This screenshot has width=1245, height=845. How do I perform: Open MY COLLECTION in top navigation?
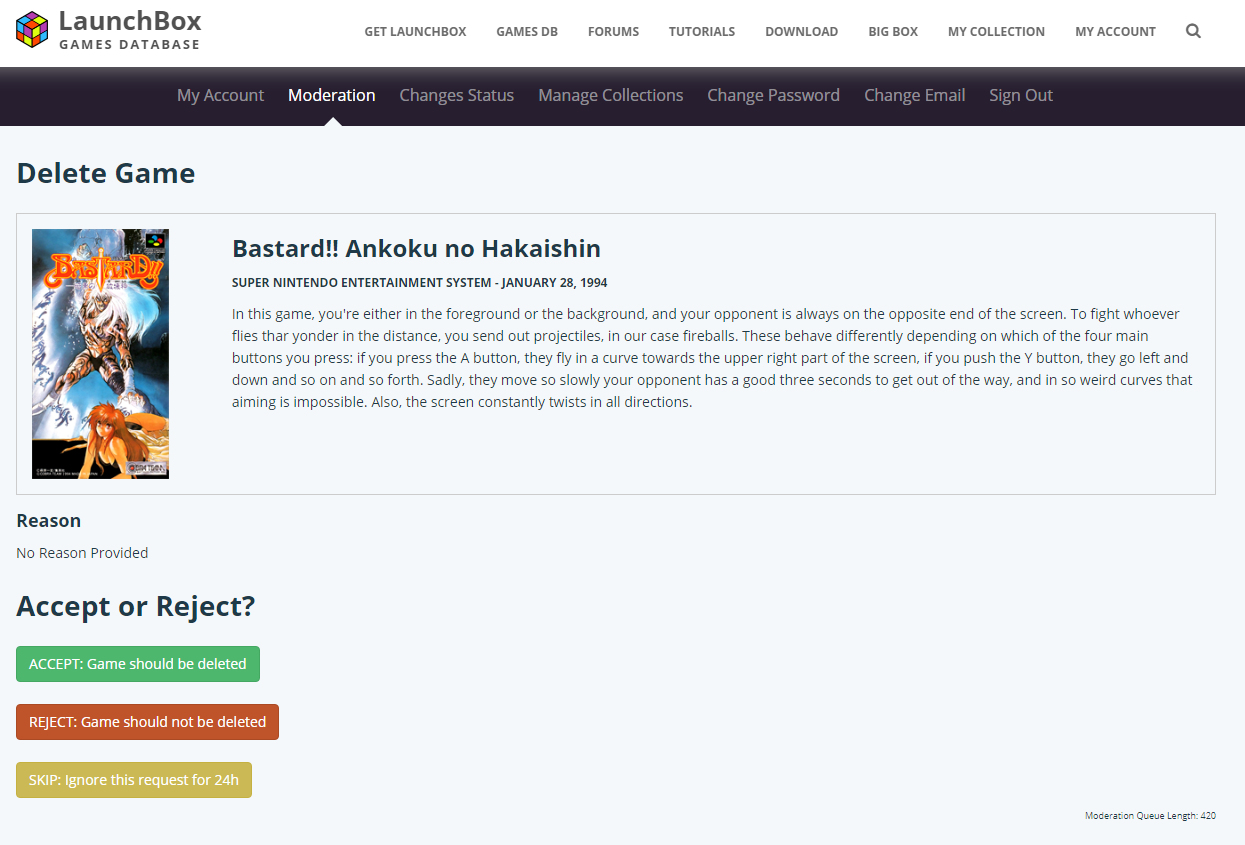pyautogui.click(x=996, y=32)
